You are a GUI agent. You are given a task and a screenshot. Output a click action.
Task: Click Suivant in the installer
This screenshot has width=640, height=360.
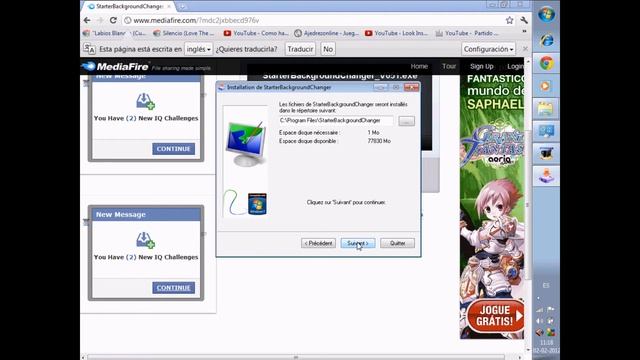coord(358,243)
